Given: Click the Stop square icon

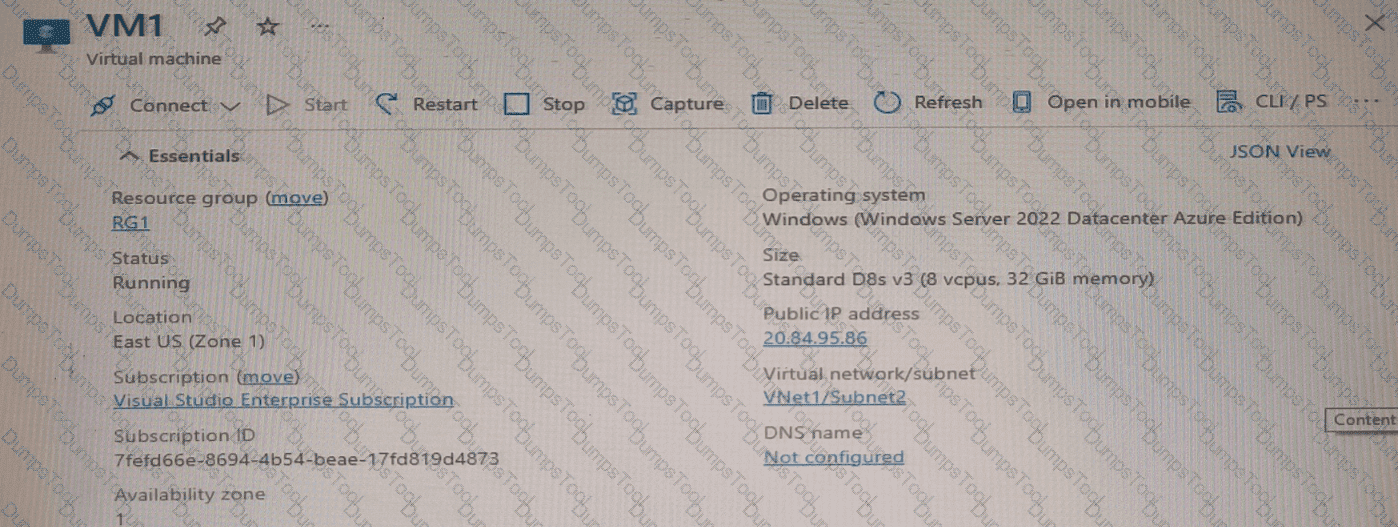Looking at the screenshot, I should (x=516, y=104).
